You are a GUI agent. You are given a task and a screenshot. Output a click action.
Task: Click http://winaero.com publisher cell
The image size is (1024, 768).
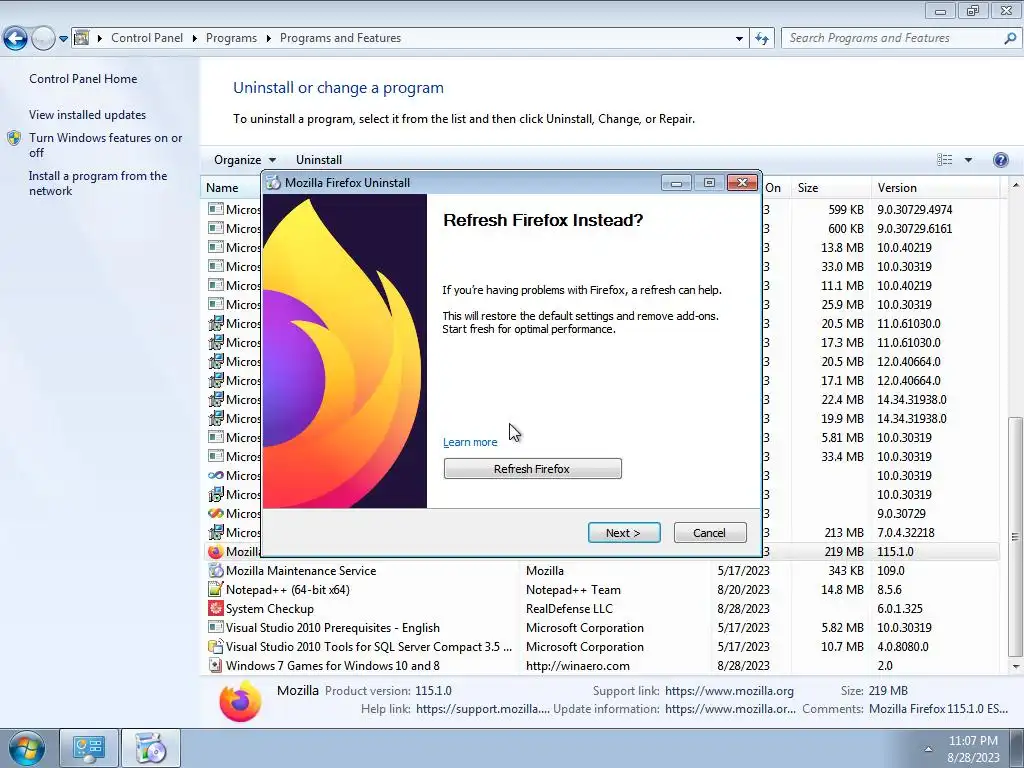[x=577, y=665]
